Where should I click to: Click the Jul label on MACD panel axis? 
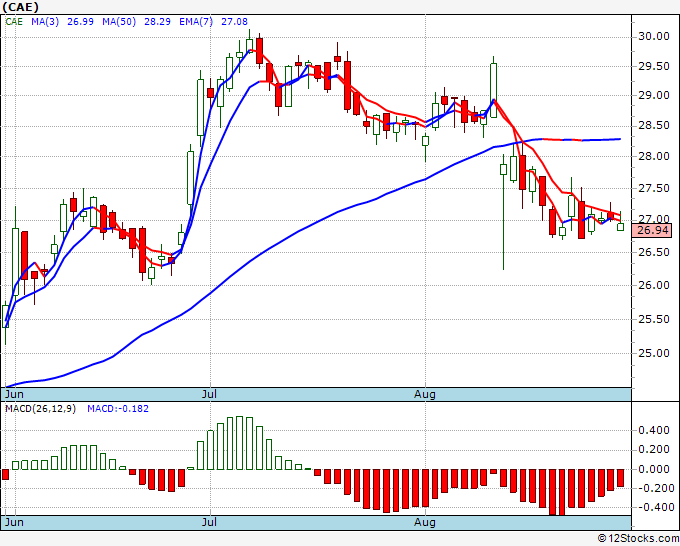pos(209,522)
